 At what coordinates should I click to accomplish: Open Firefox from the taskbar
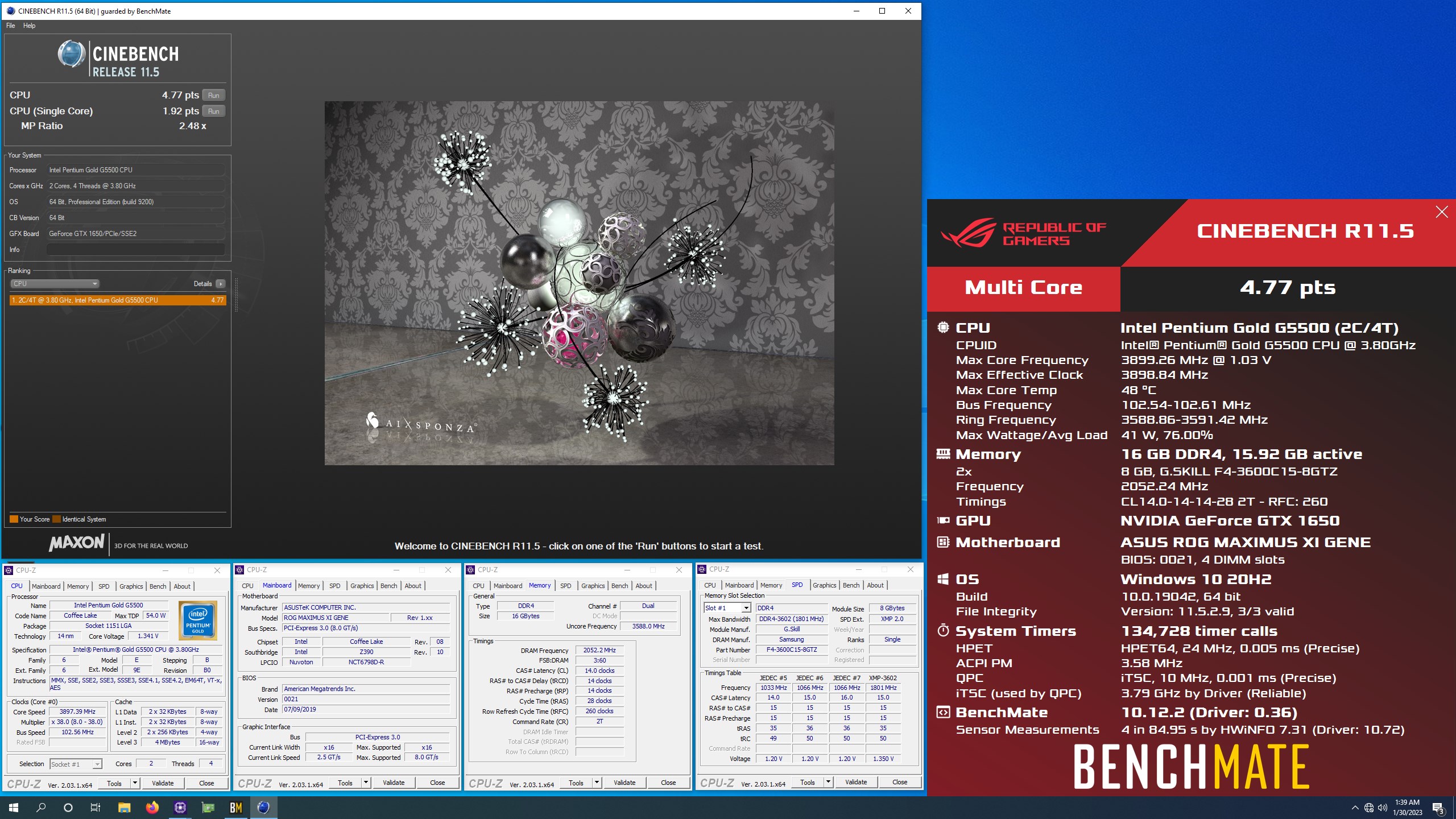tap(152, 807)
